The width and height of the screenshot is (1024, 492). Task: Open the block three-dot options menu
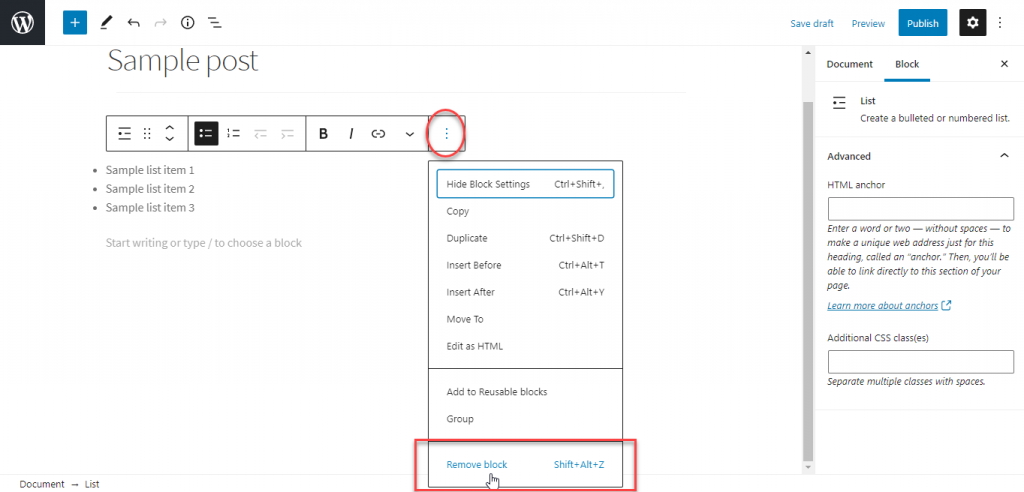point(447,134)
